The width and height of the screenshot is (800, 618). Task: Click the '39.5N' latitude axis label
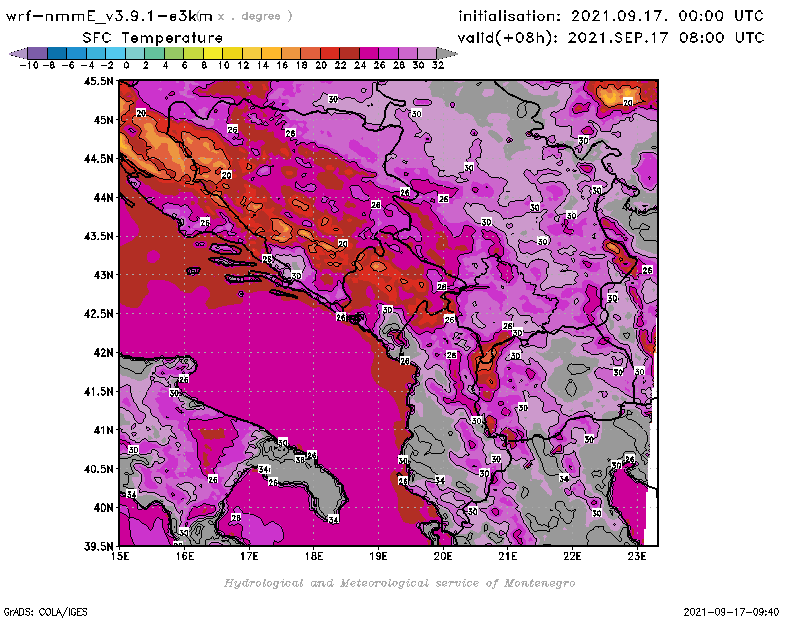(x=99, y=546)
